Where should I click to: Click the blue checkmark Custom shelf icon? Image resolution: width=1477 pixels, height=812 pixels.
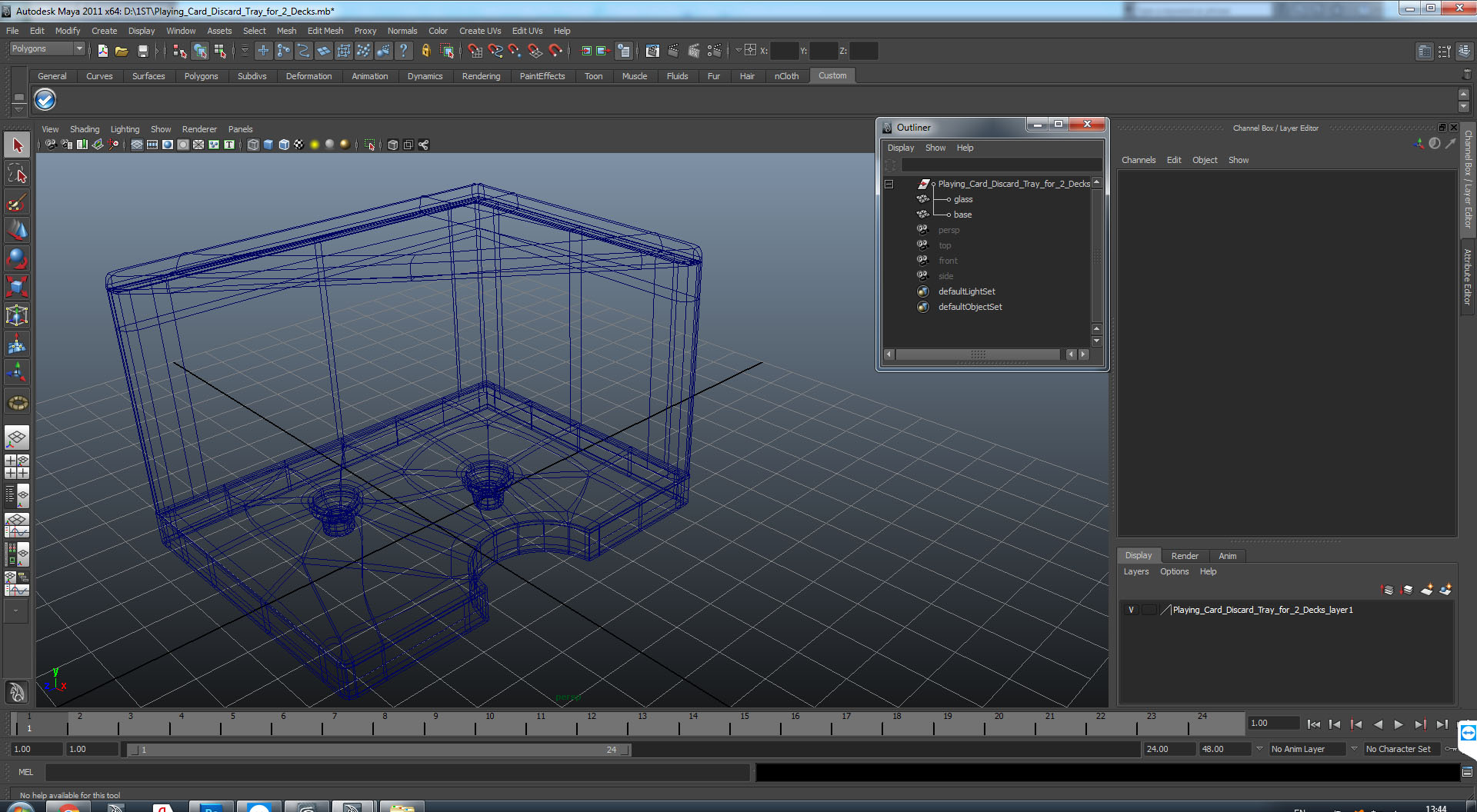[45, 99]
